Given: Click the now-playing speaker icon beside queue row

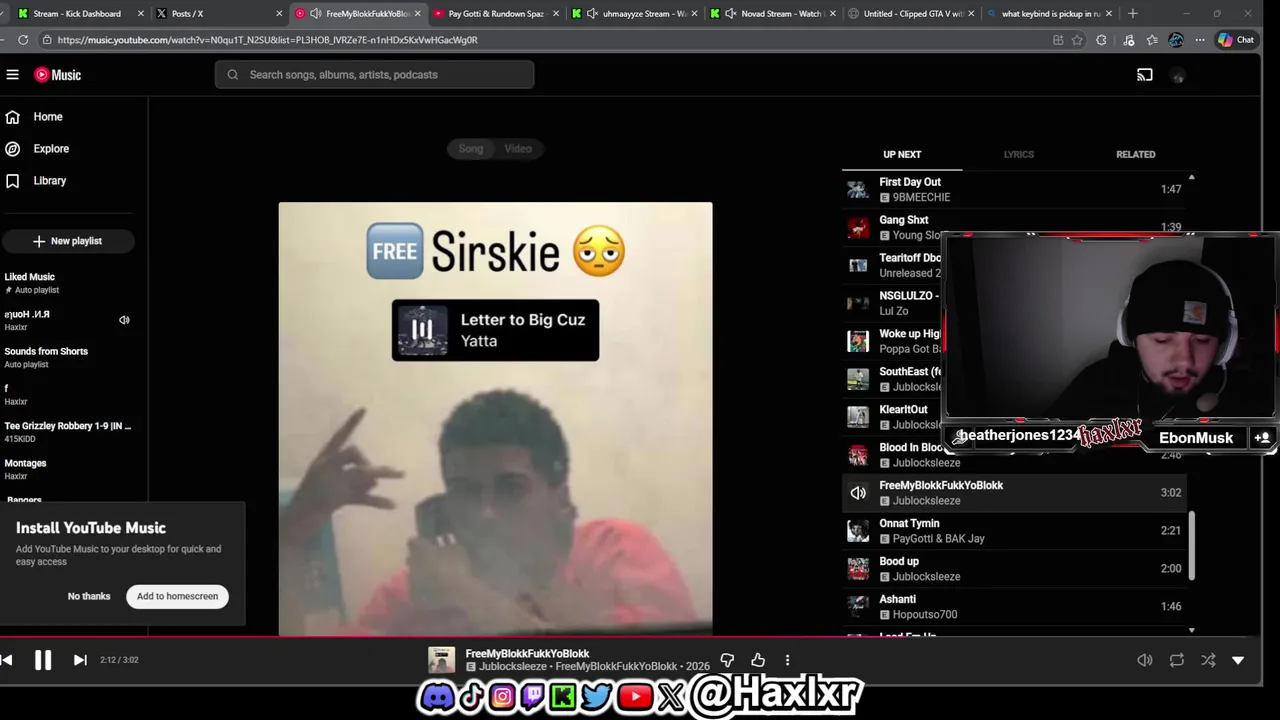Looking at the screenshot, I should pos(858,493).
